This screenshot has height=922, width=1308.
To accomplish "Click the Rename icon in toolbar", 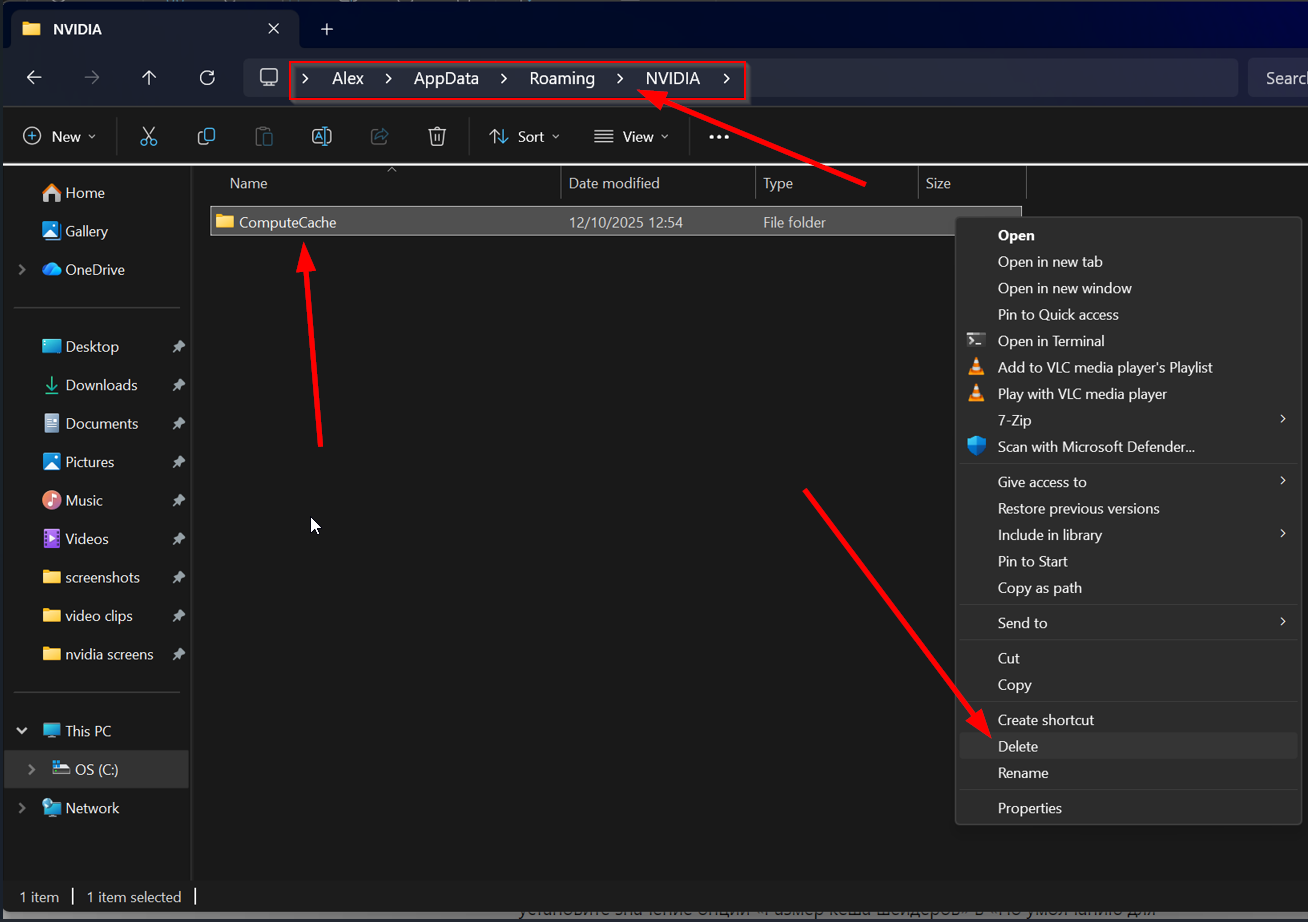I will [322, 137].
